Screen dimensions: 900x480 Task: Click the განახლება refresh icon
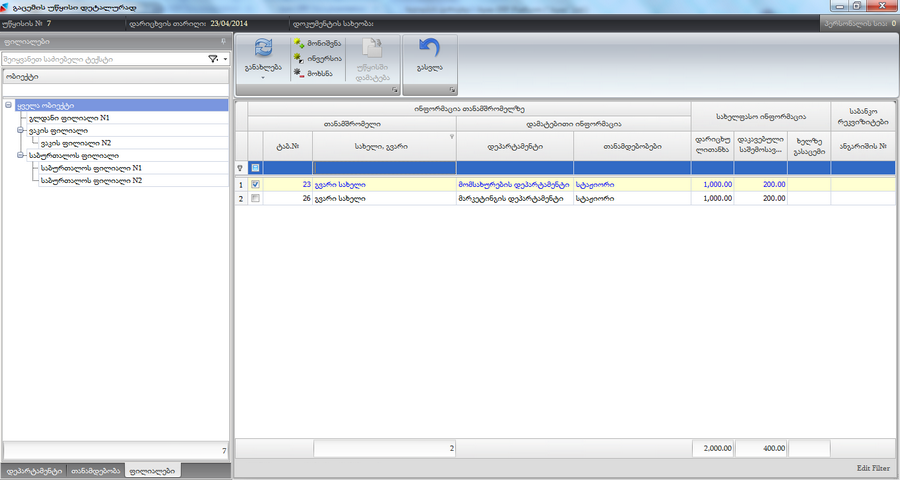click(x=263, y=50)
